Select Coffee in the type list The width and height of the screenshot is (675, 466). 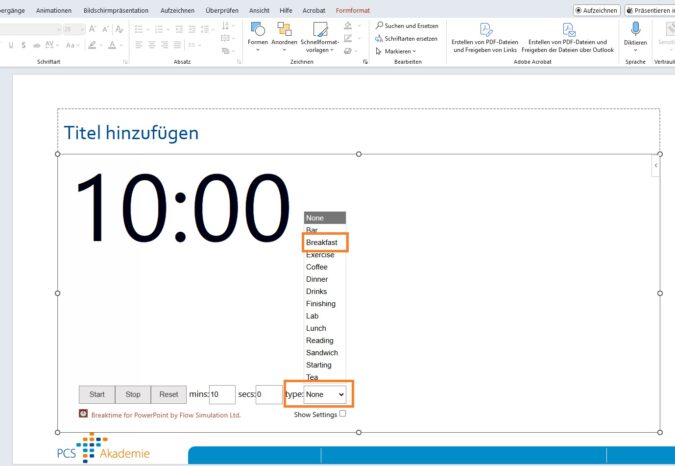click(x=325, y=267)
